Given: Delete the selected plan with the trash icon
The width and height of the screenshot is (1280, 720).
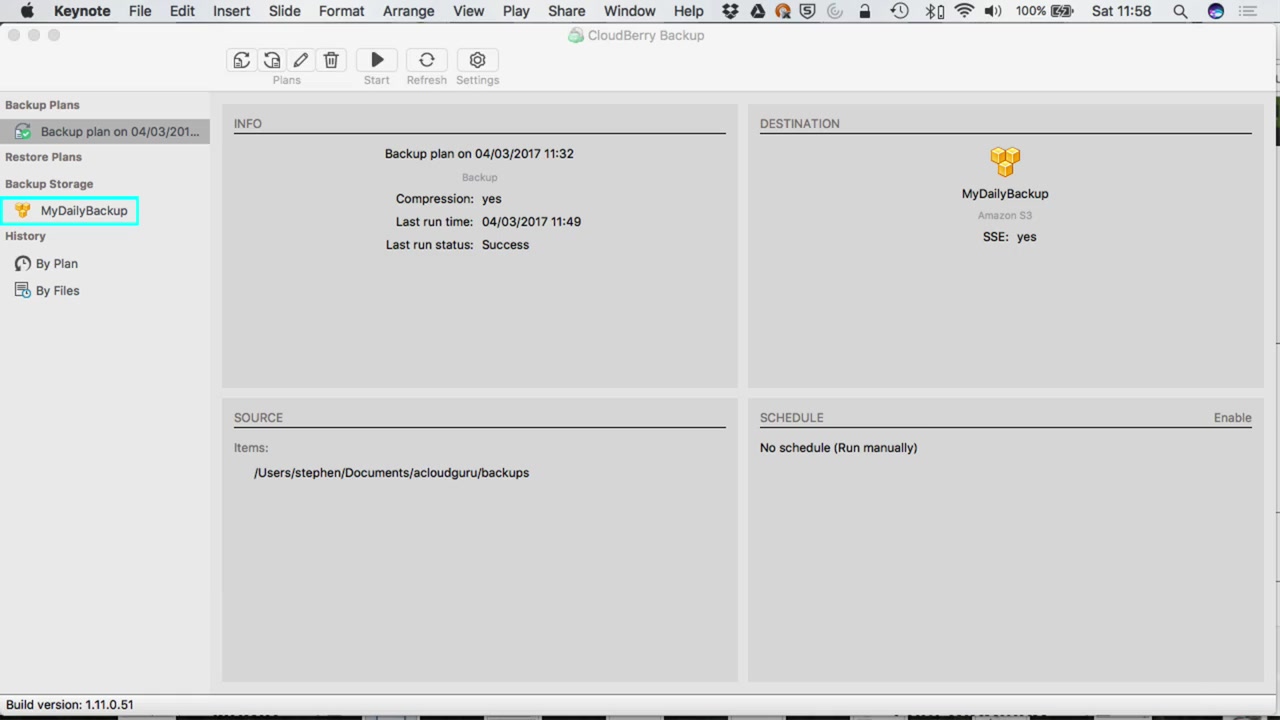Looking at the screenshot, I should (331, 60).
